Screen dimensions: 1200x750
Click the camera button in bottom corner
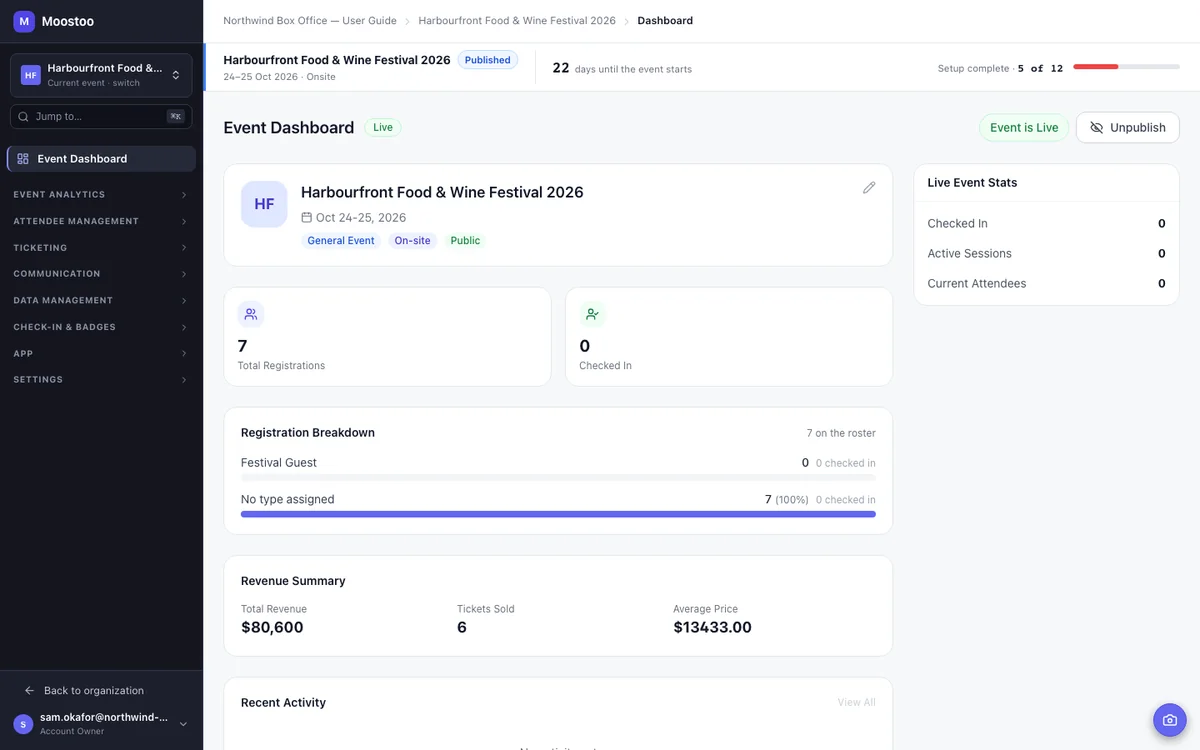1169,720
